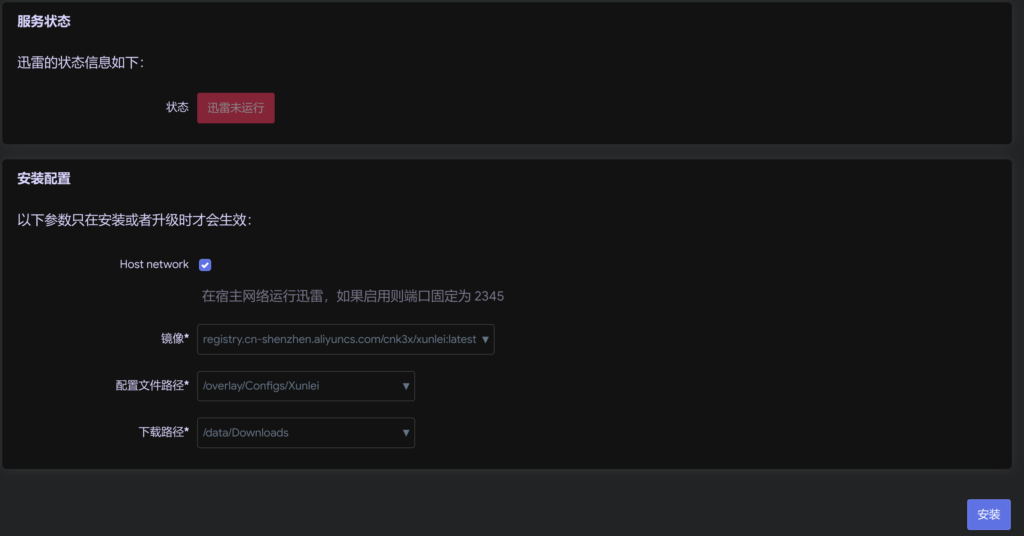Click the 镜像* field label
Image resolution: width=1024 pixels, height=536 pixels.
coord(175,339)
